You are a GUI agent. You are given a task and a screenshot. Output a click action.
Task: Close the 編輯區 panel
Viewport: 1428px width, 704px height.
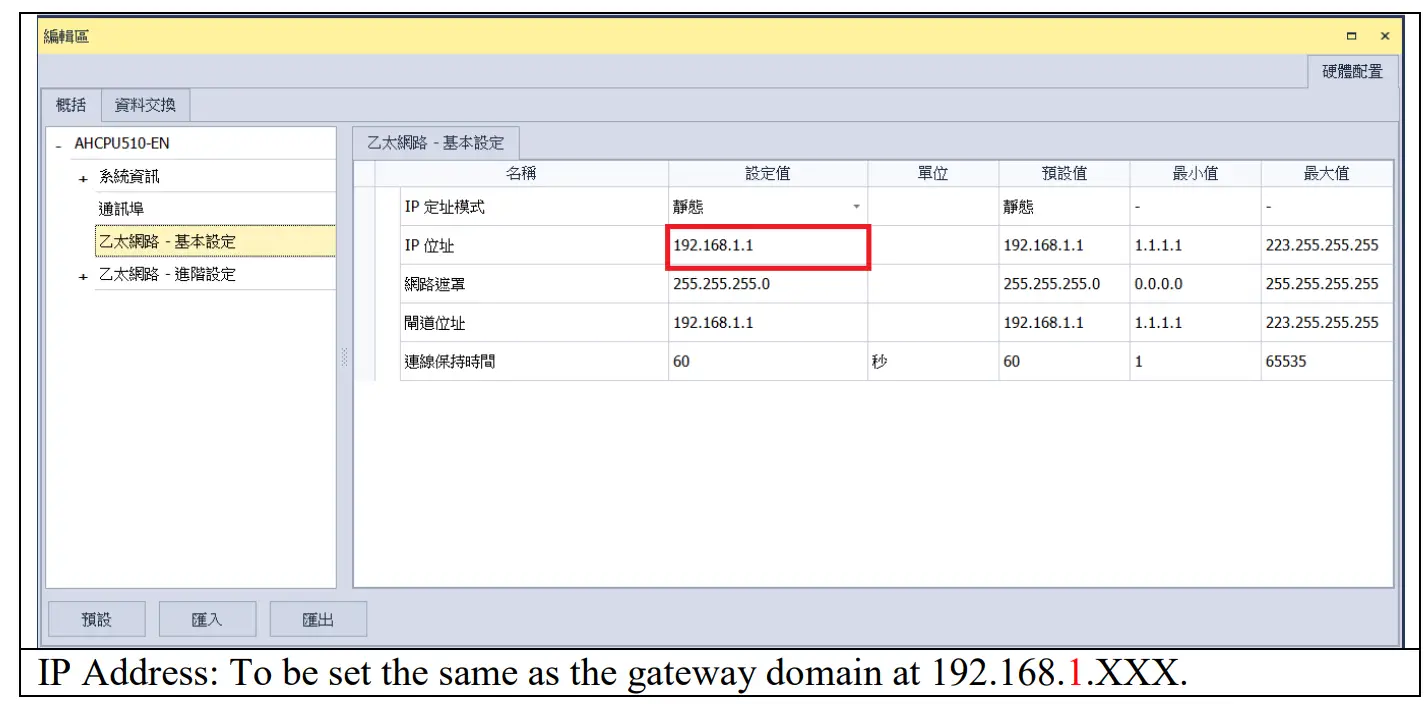click(x=1385, y=37)
